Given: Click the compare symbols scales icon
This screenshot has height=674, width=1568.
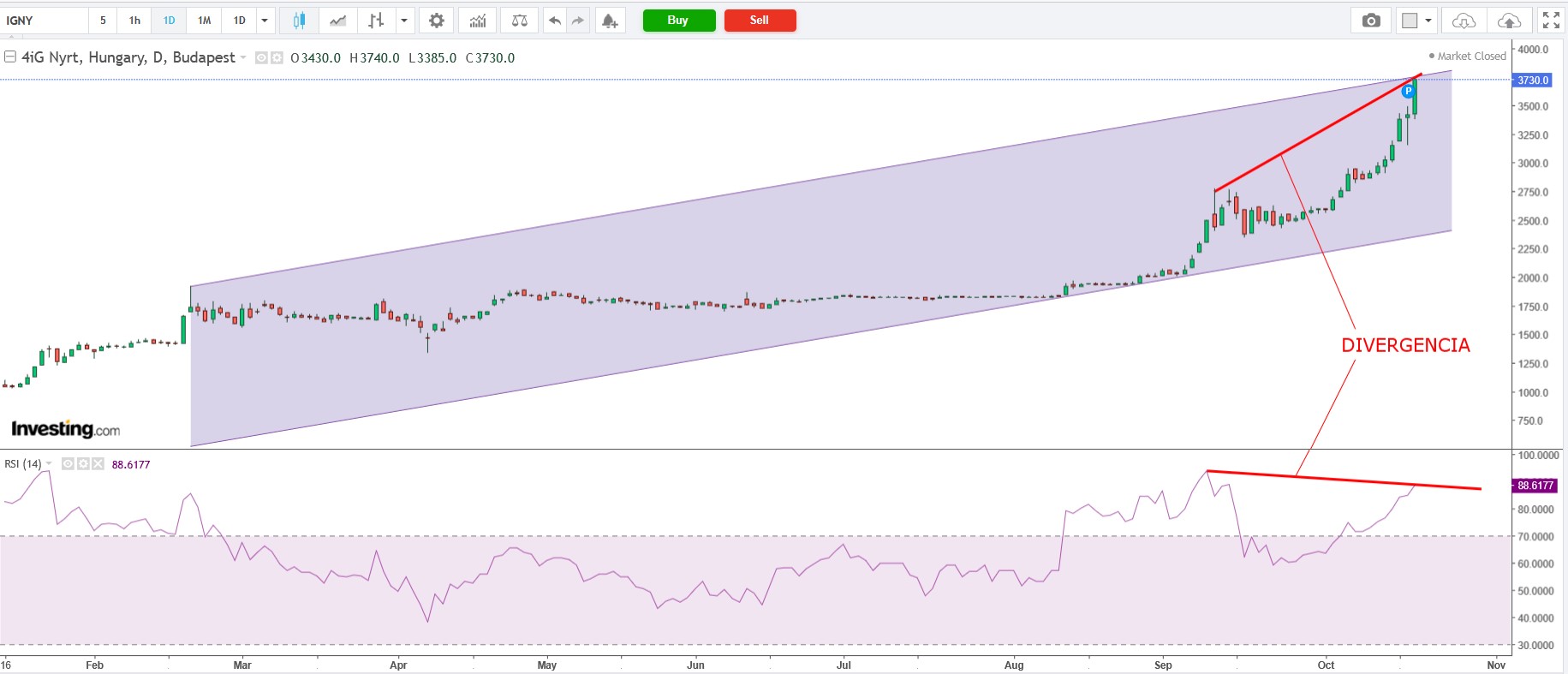Looking at the screenshot, I should [519, 21].
